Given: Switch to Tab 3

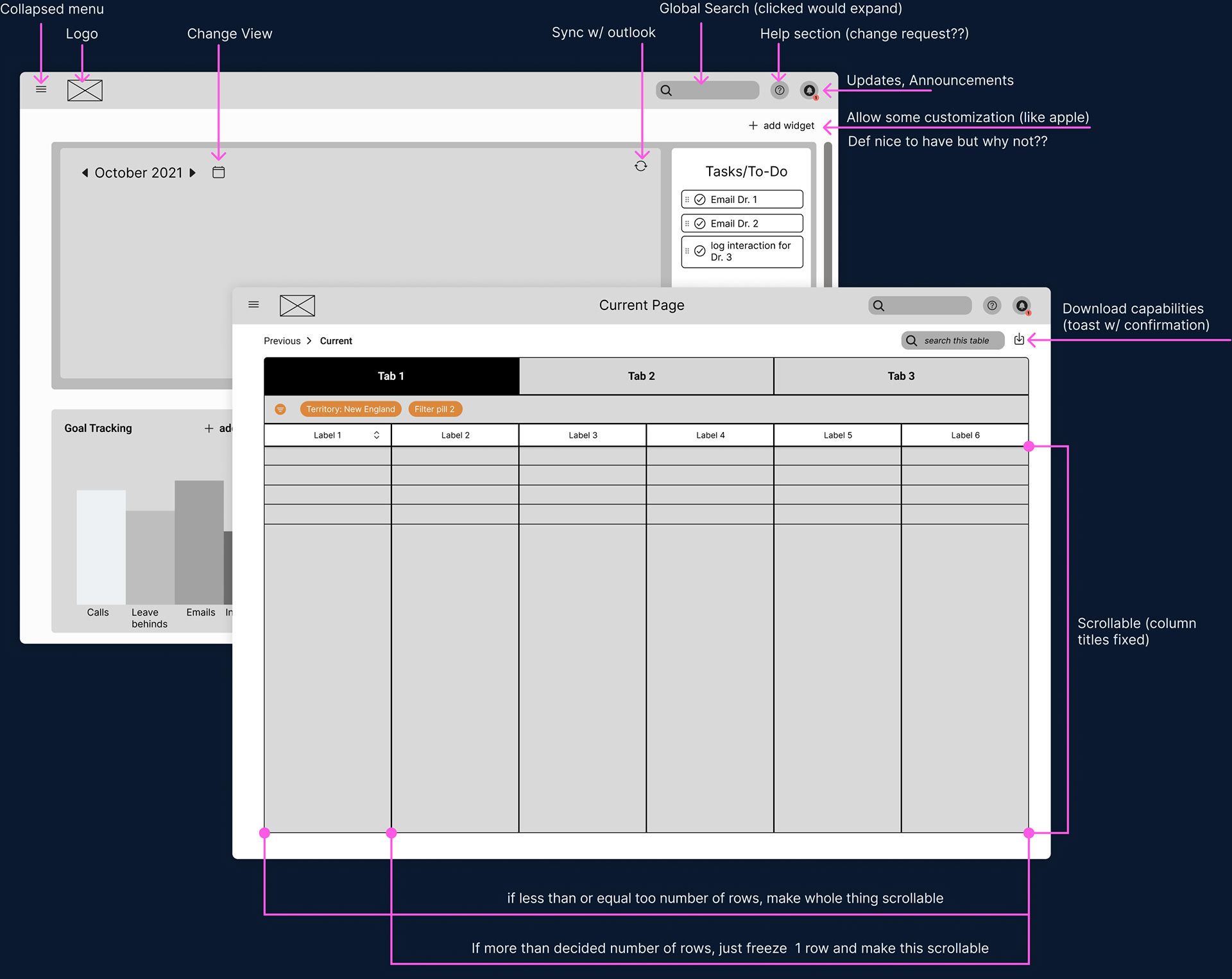Looking at the screenshot, I should pyautogui.click(x=900, y=376).
